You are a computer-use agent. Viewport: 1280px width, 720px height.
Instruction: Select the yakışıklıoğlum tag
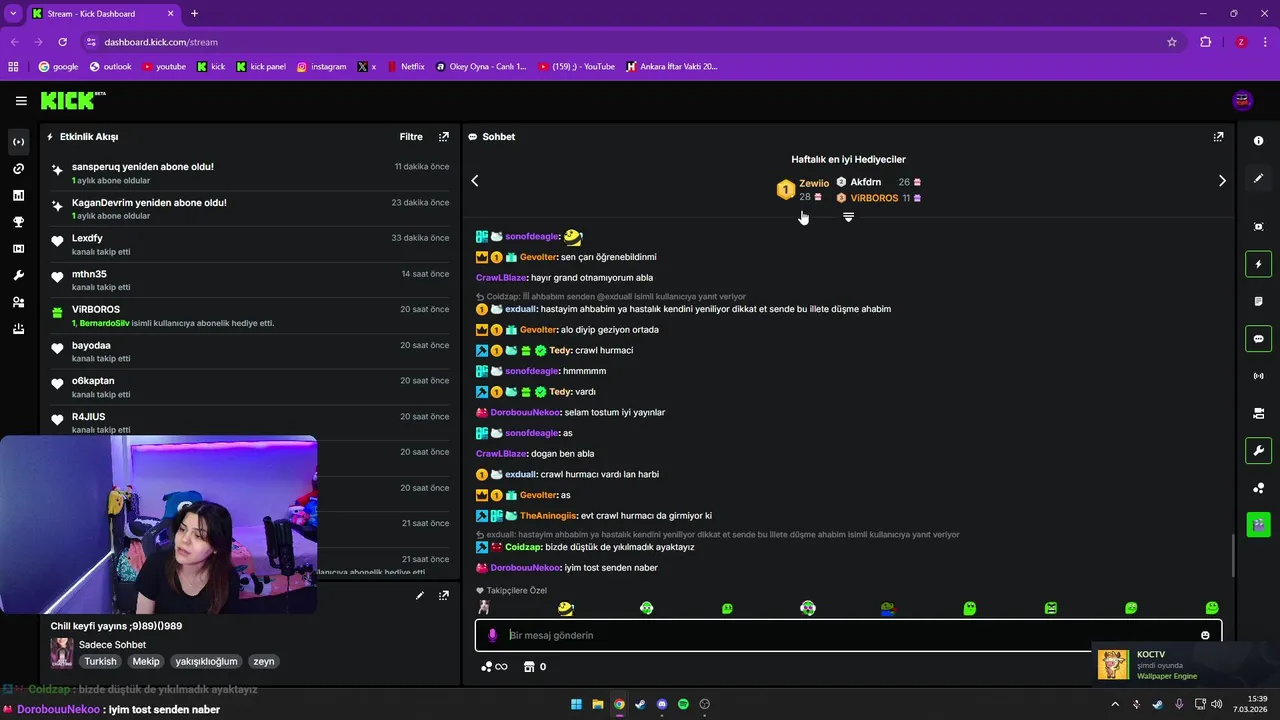coord(206,661)
